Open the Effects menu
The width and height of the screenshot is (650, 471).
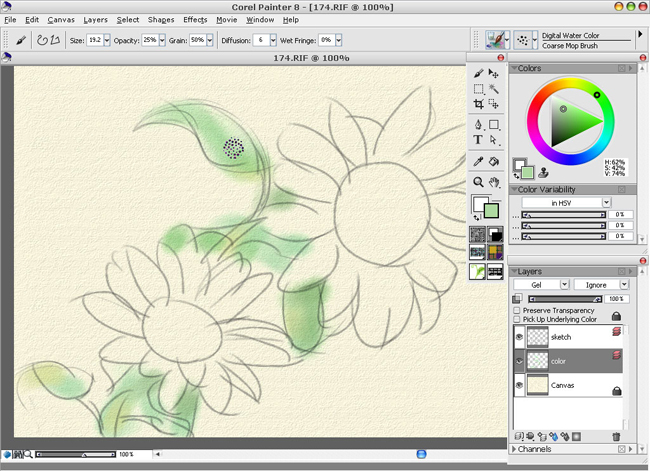tap(195, 19)
